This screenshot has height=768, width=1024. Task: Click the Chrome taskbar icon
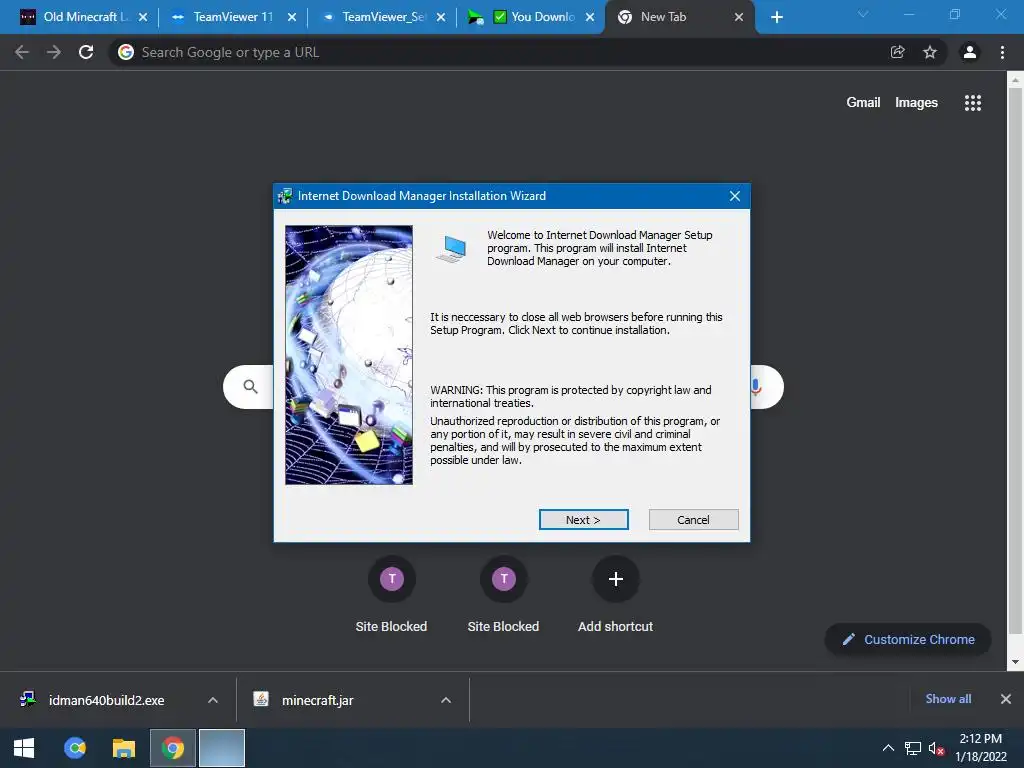[x=173, y=748]
